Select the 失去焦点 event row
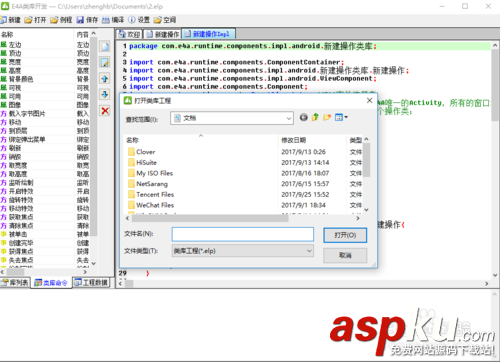The image size is (500, 362). 45,260
